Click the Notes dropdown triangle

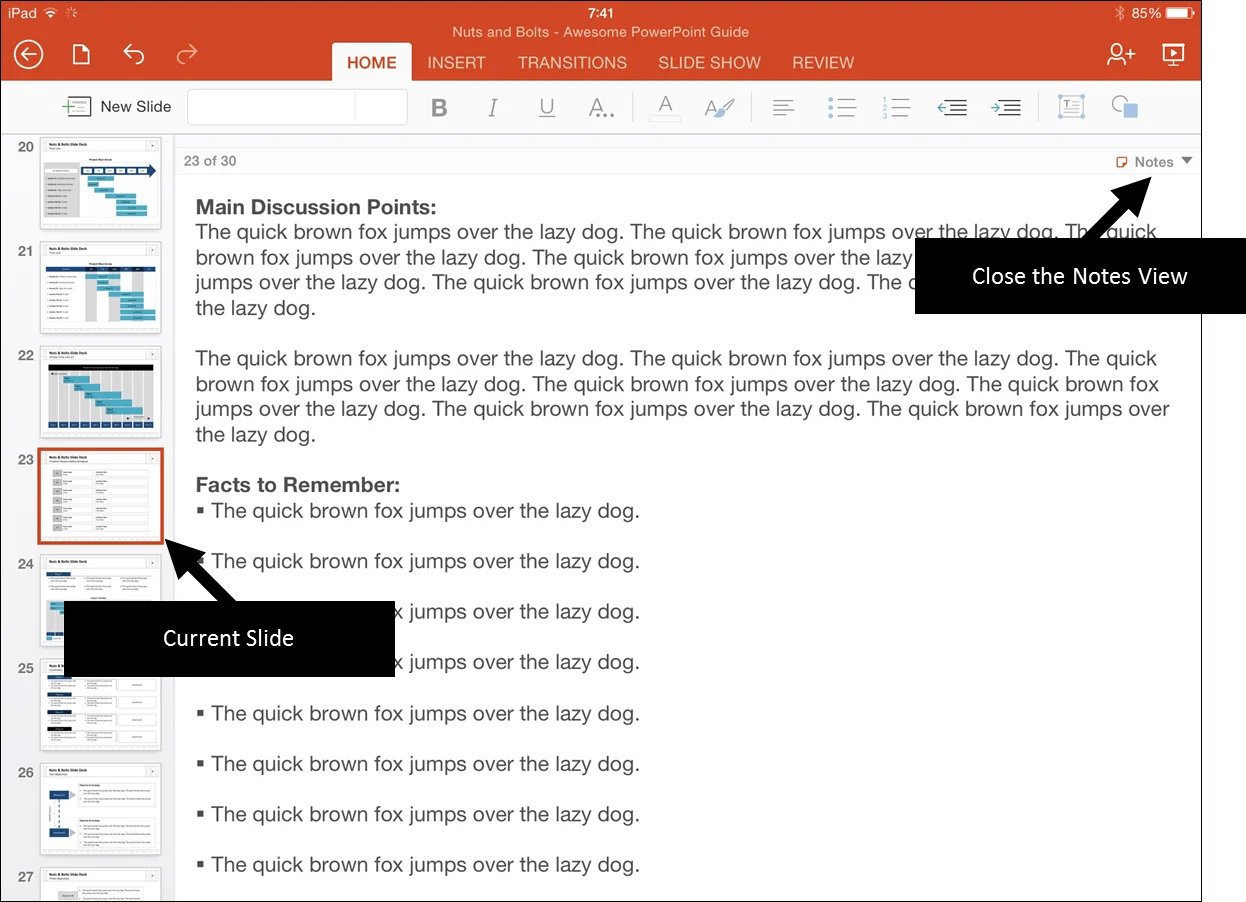click(1187, 161)
